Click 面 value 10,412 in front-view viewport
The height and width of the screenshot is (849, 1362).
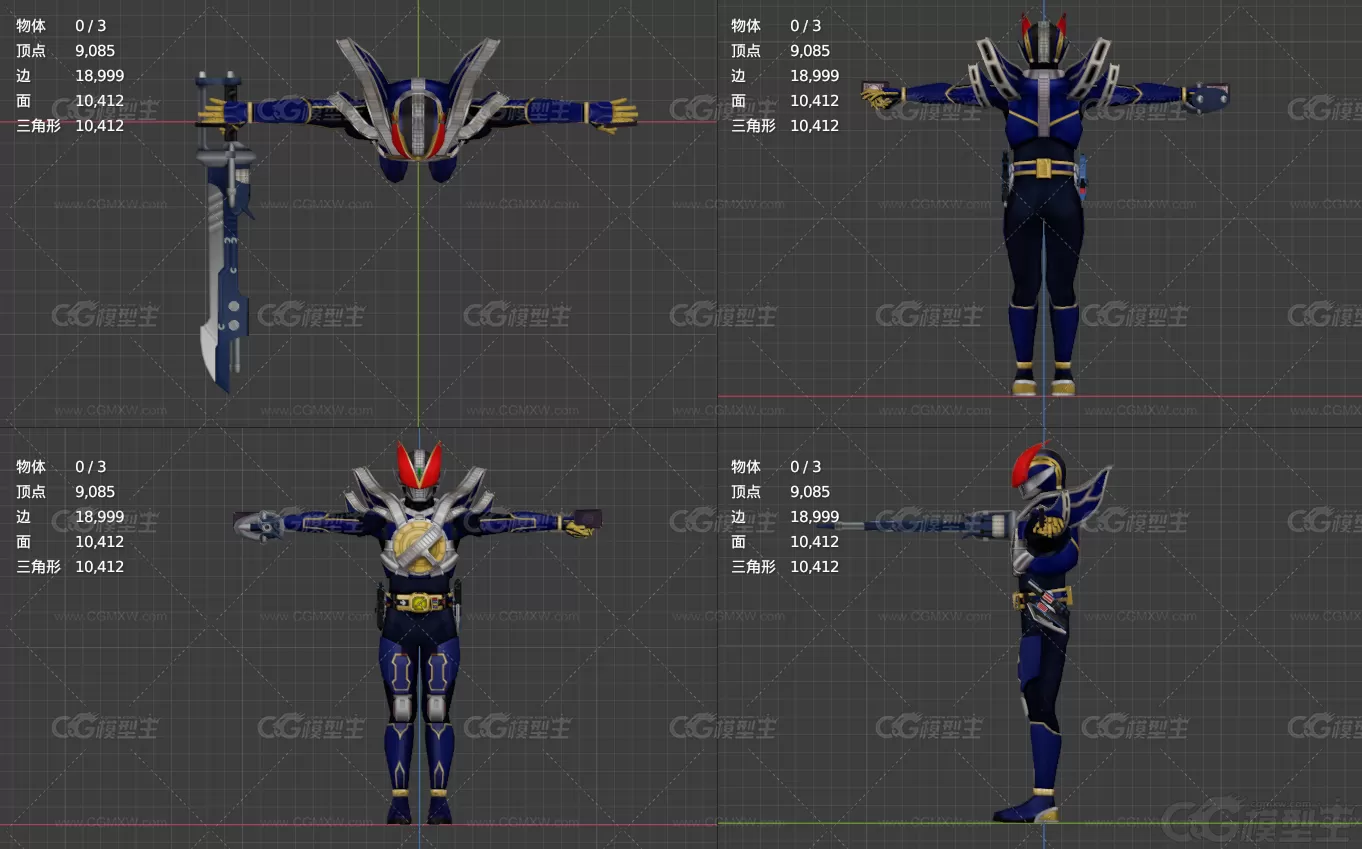coord(99,541)
